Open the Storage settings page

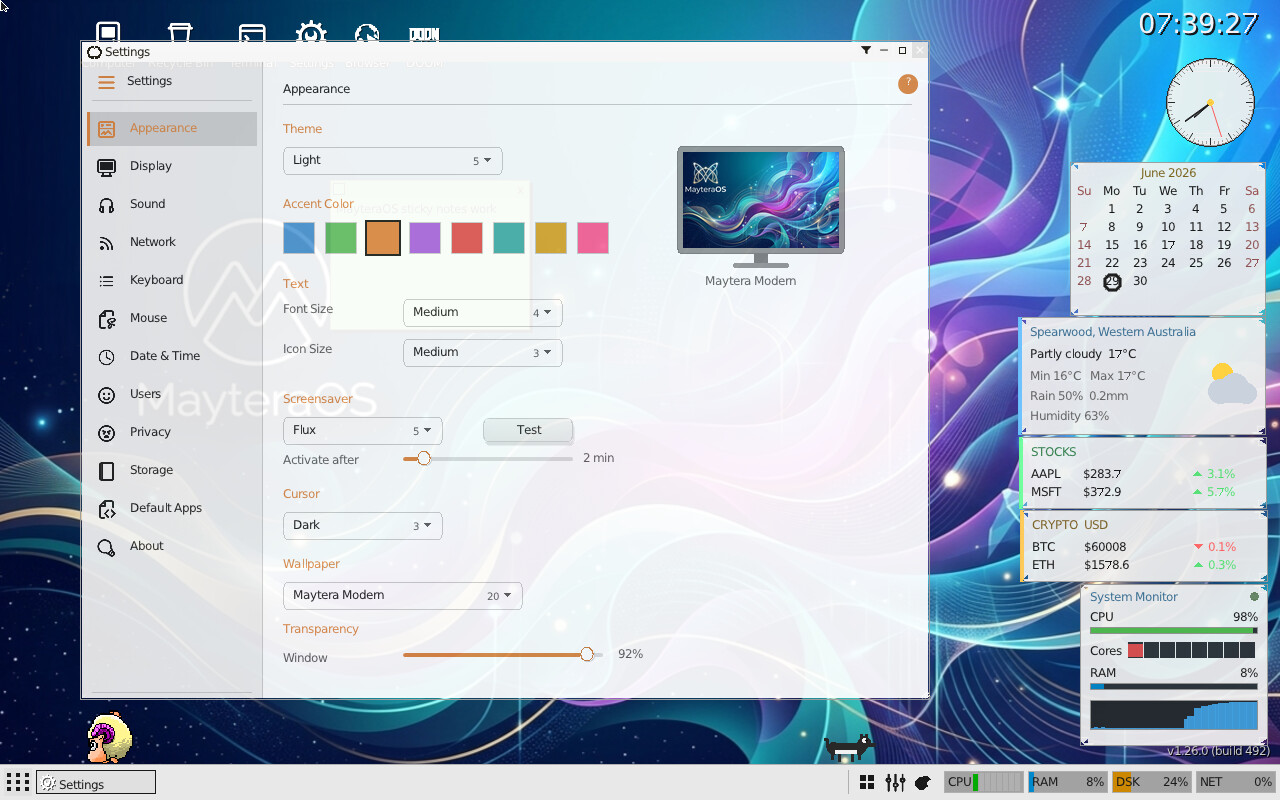coord(171,470)
